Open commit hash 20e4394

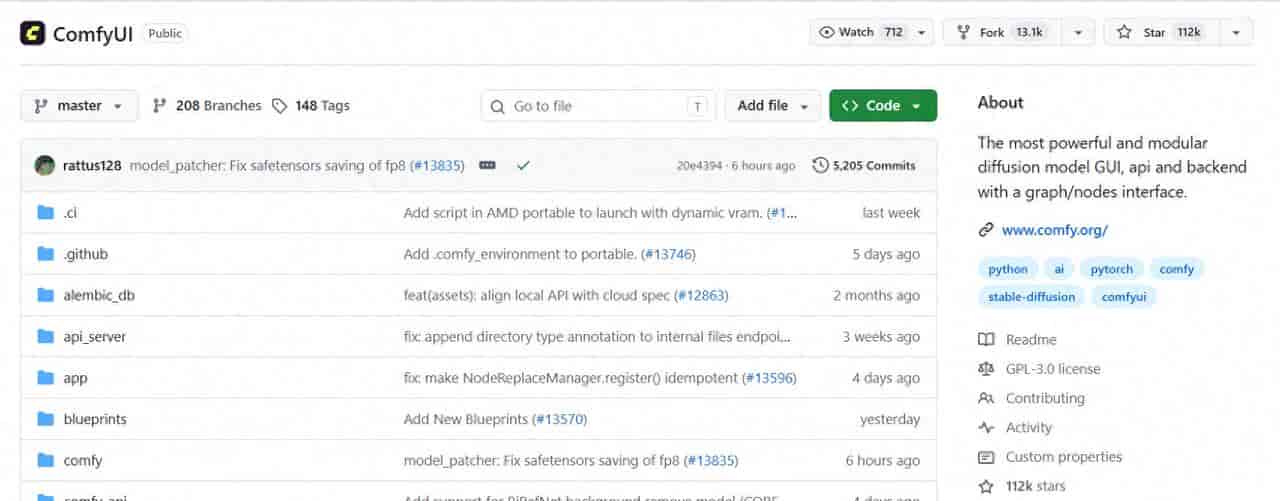700,165
